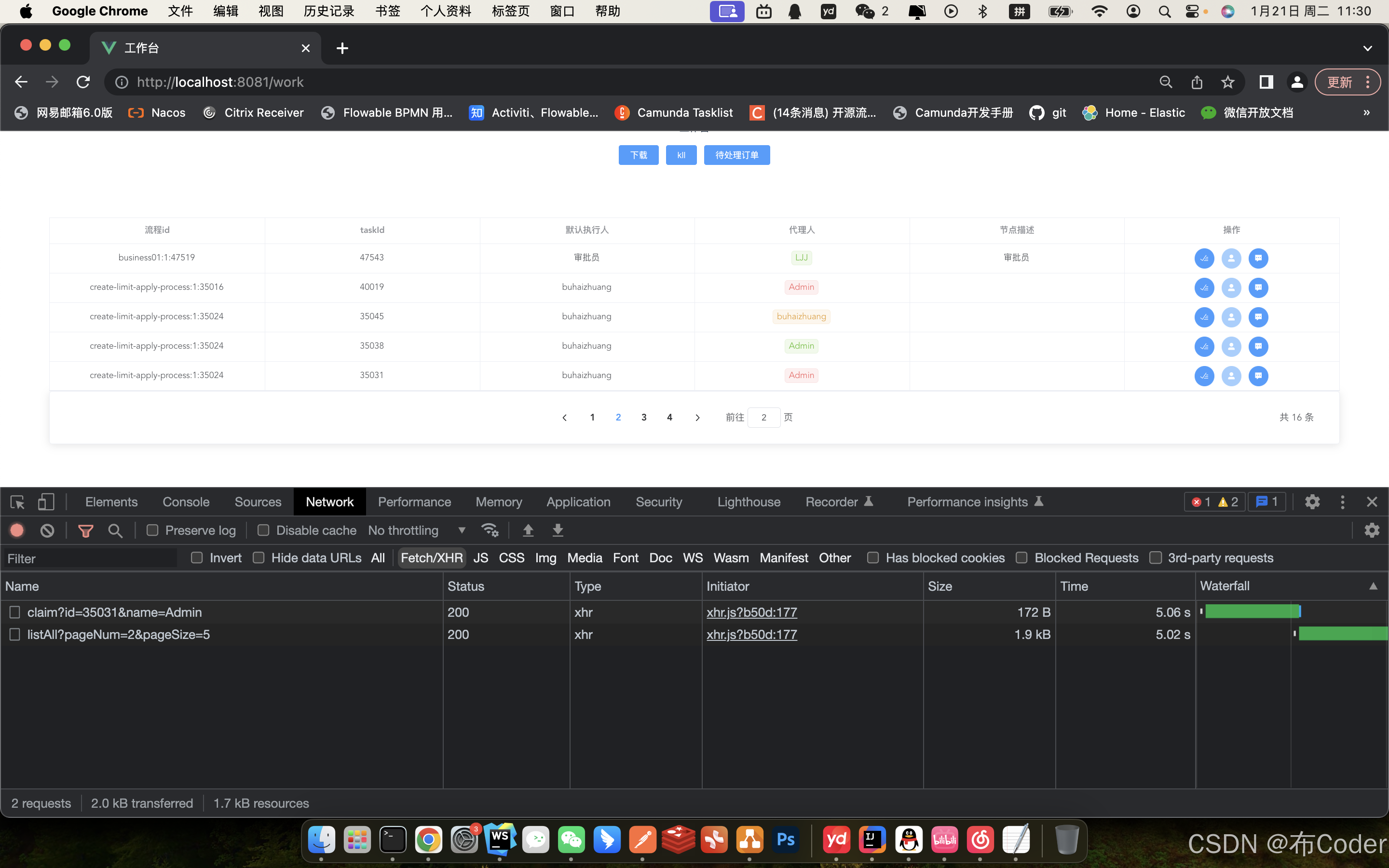Click the Chrome address bar URL
The image size is (1389, 868).
click(220, 82)
